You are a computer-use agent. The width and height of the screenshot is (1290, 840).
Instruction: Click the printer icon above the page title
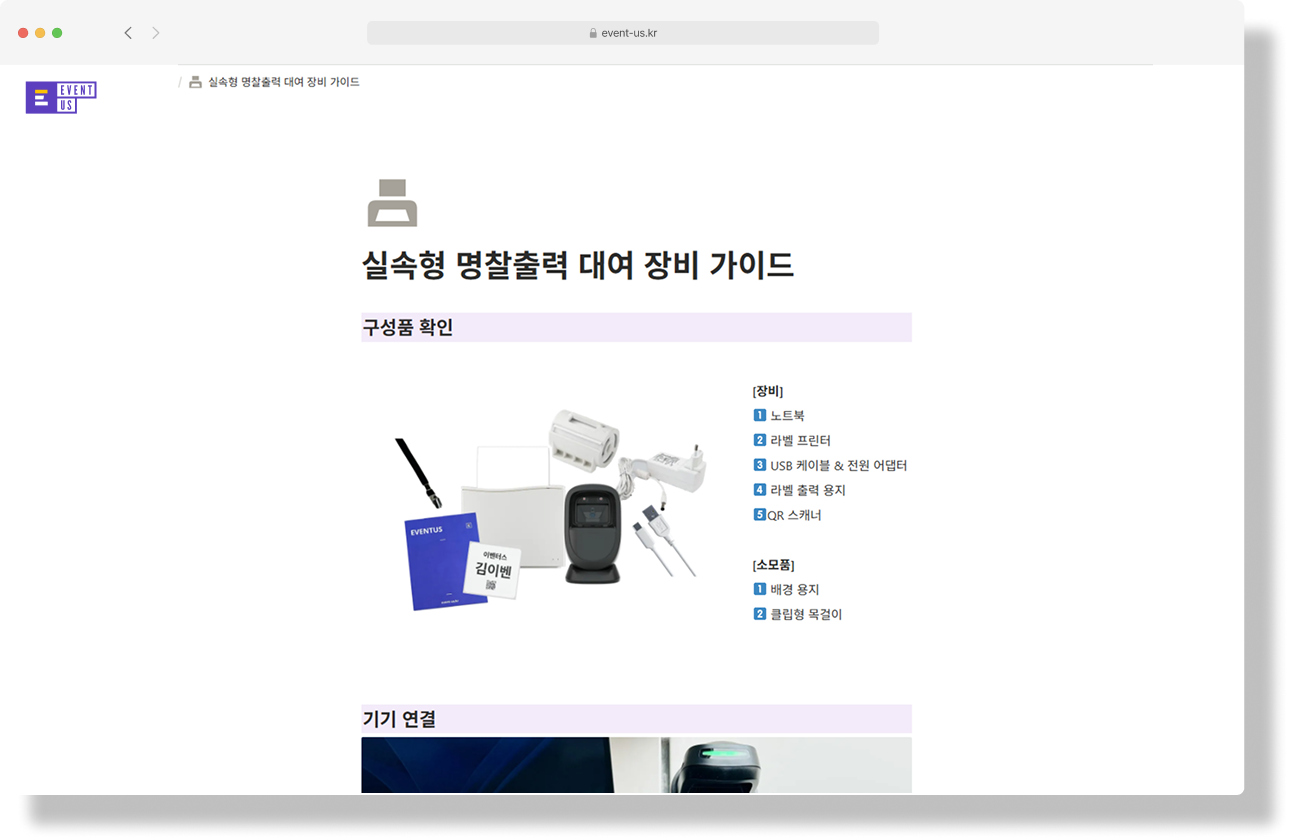click(x=394, y=201)
